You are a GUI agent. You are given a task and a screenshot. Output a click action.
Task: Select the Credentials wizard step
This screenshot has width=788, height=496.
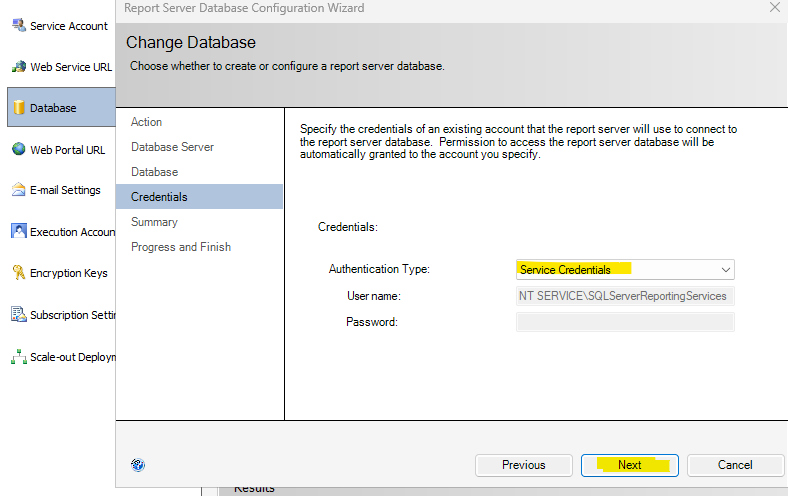(199, 196)
